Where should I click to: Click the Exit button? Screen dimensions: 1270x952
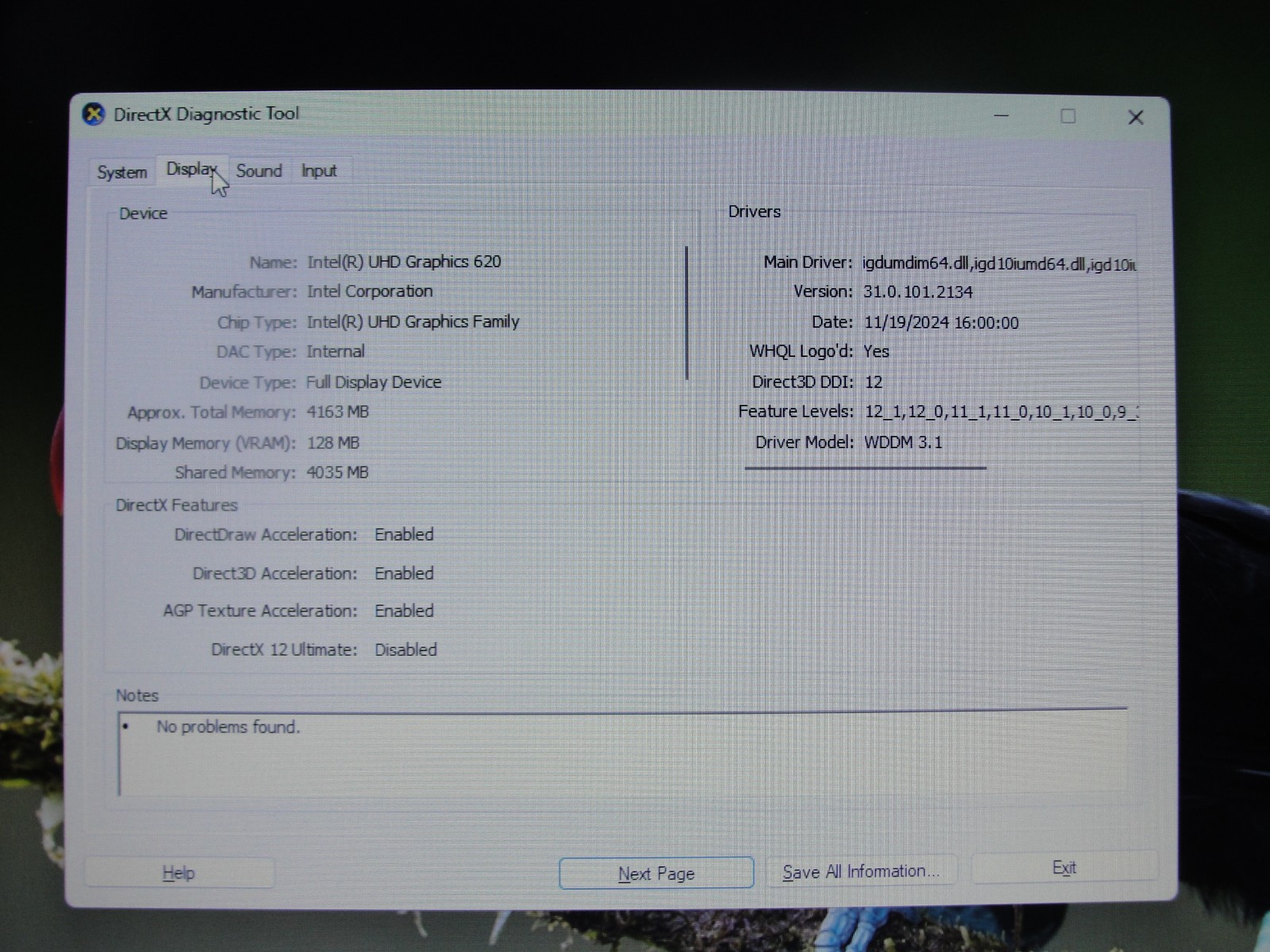point(1064,868)
